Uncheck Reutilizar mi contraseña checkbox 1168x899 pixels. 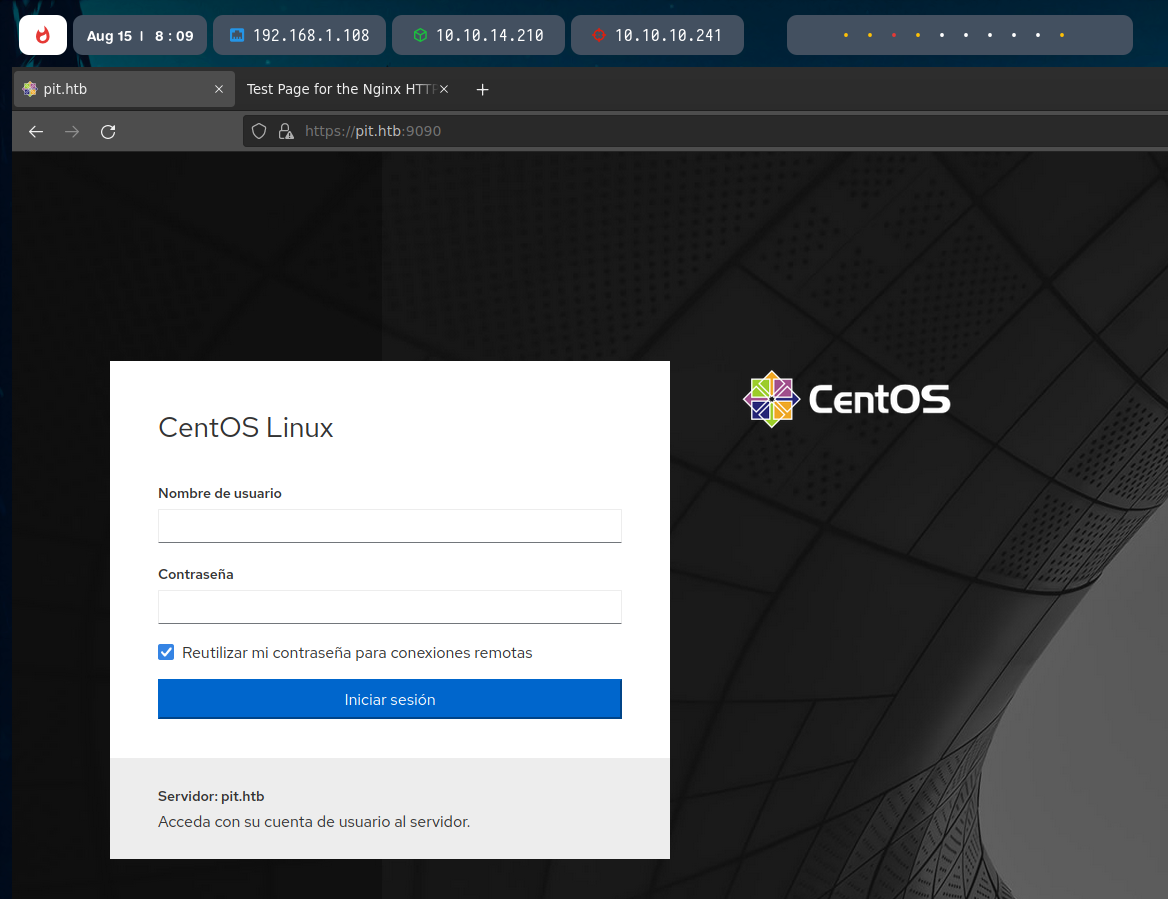point(166,652)
